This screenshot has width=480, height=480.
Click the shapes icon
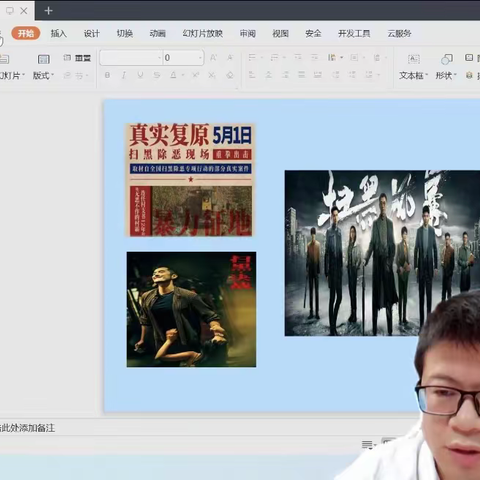click(x=447, y=59)
